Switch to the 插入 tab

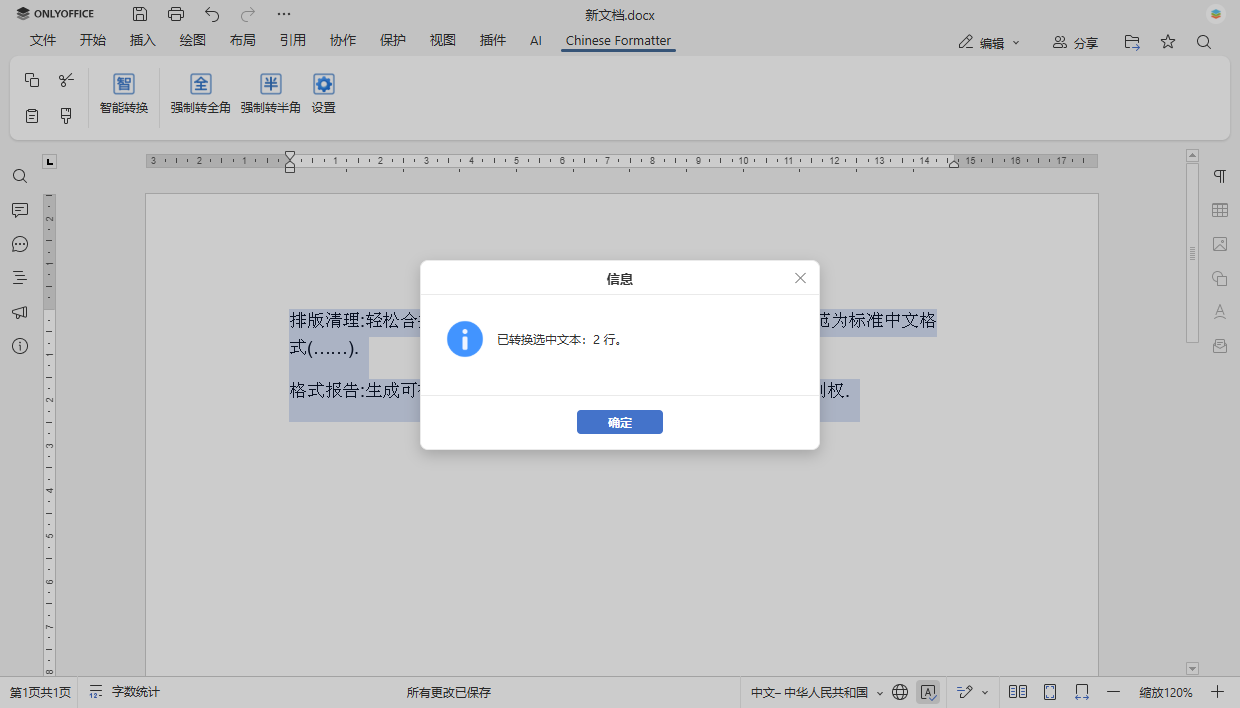click(143, 41)
